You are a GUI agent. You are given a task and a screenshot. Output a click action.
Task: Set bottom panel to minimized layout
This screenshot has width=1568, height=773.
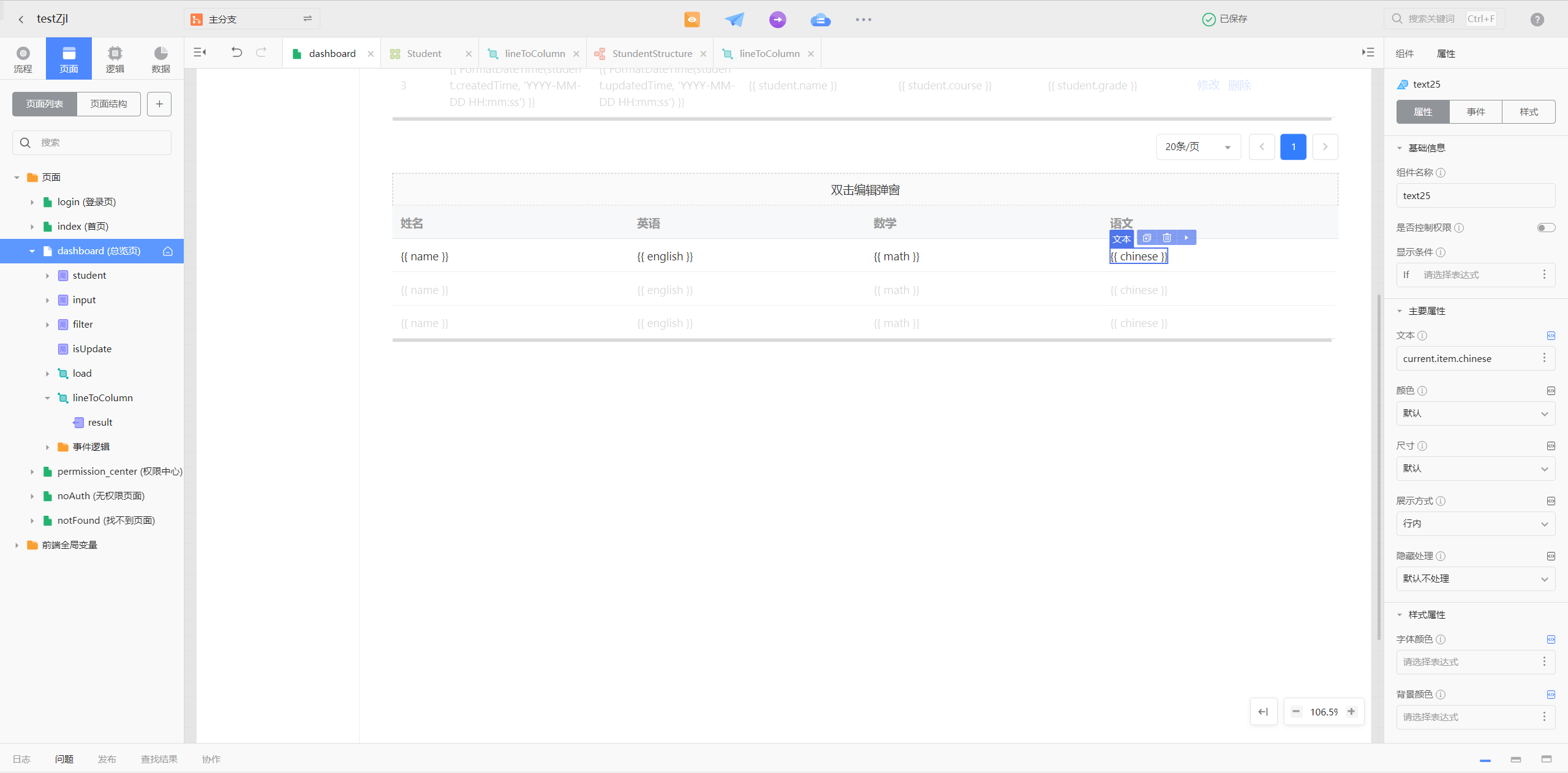[x=1485, y=760]
